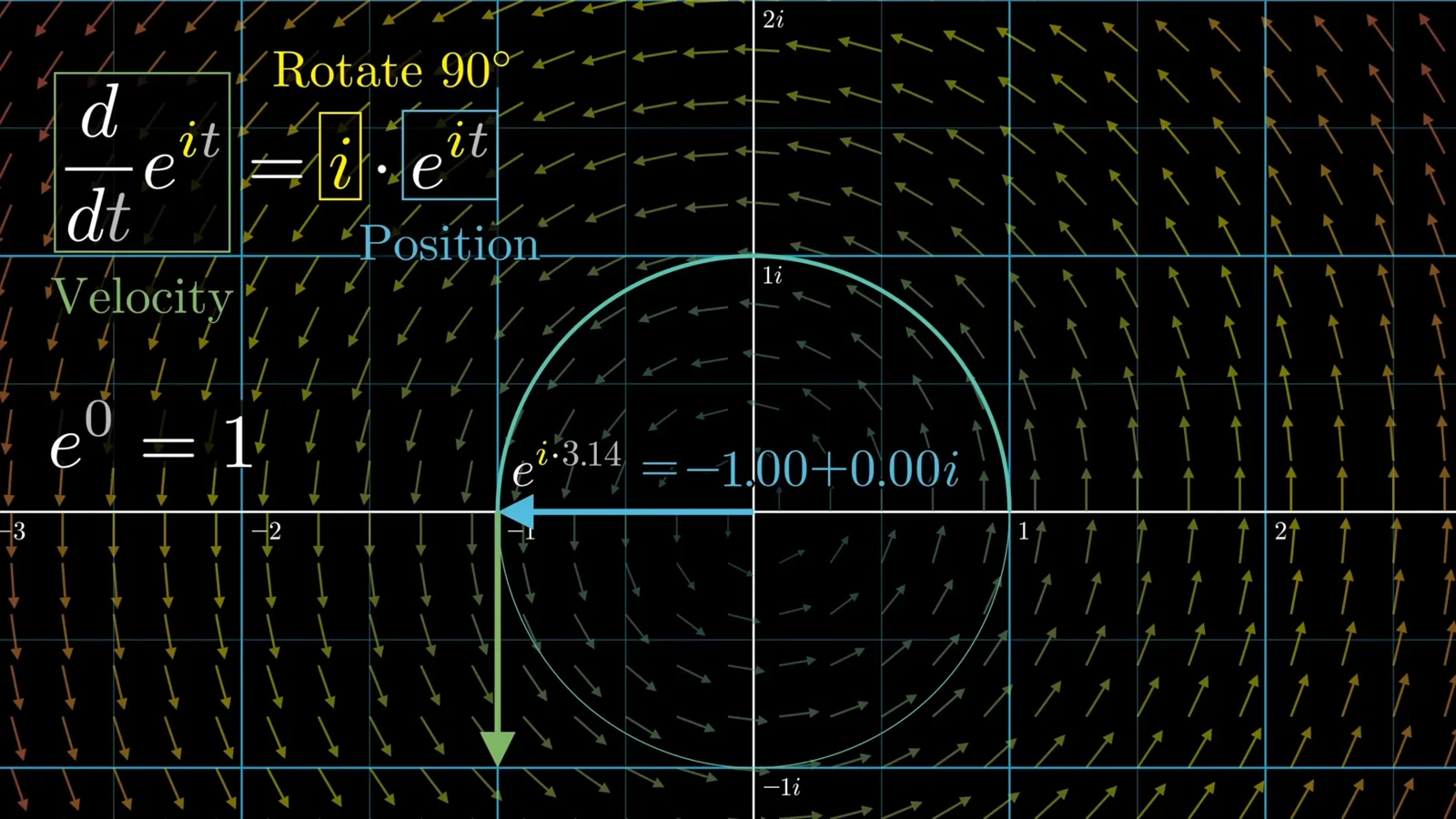Screen dimensions: 1456x819
Task: Click the yellow boxed i factor
Action: click(x=340, y=156)
